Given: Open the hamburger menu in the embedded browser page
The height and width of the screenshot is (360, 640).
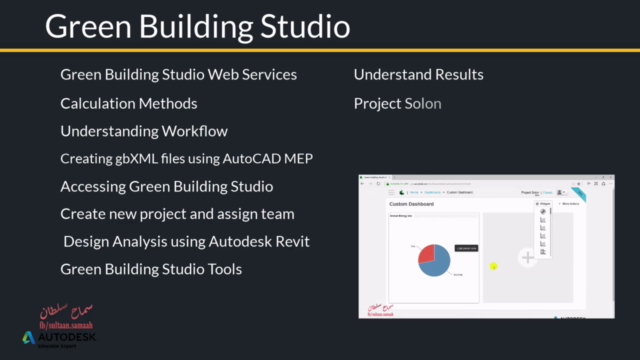Looking at the screenshot, I should point(391,192).
